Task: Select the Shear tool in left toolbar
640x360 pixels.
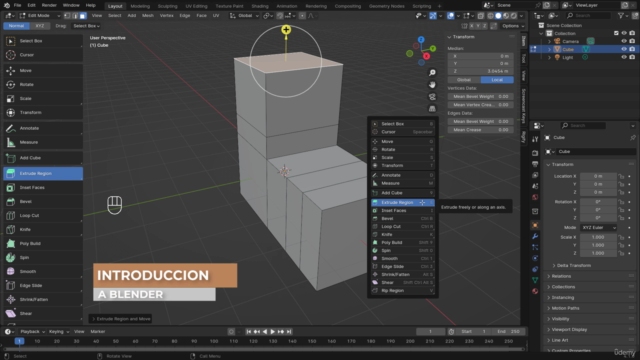Action: (43, 313)
